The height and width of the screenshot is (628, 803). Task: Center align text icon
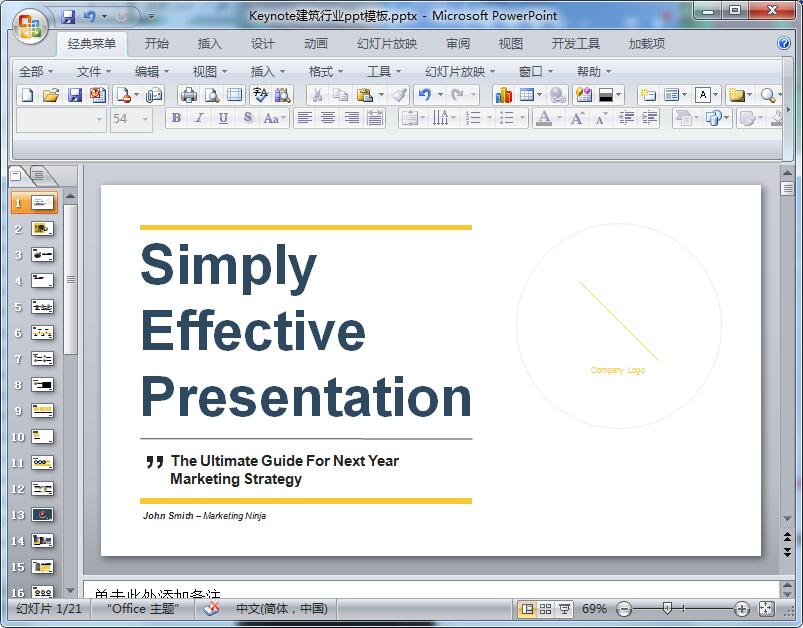click(x=328, y=119)
